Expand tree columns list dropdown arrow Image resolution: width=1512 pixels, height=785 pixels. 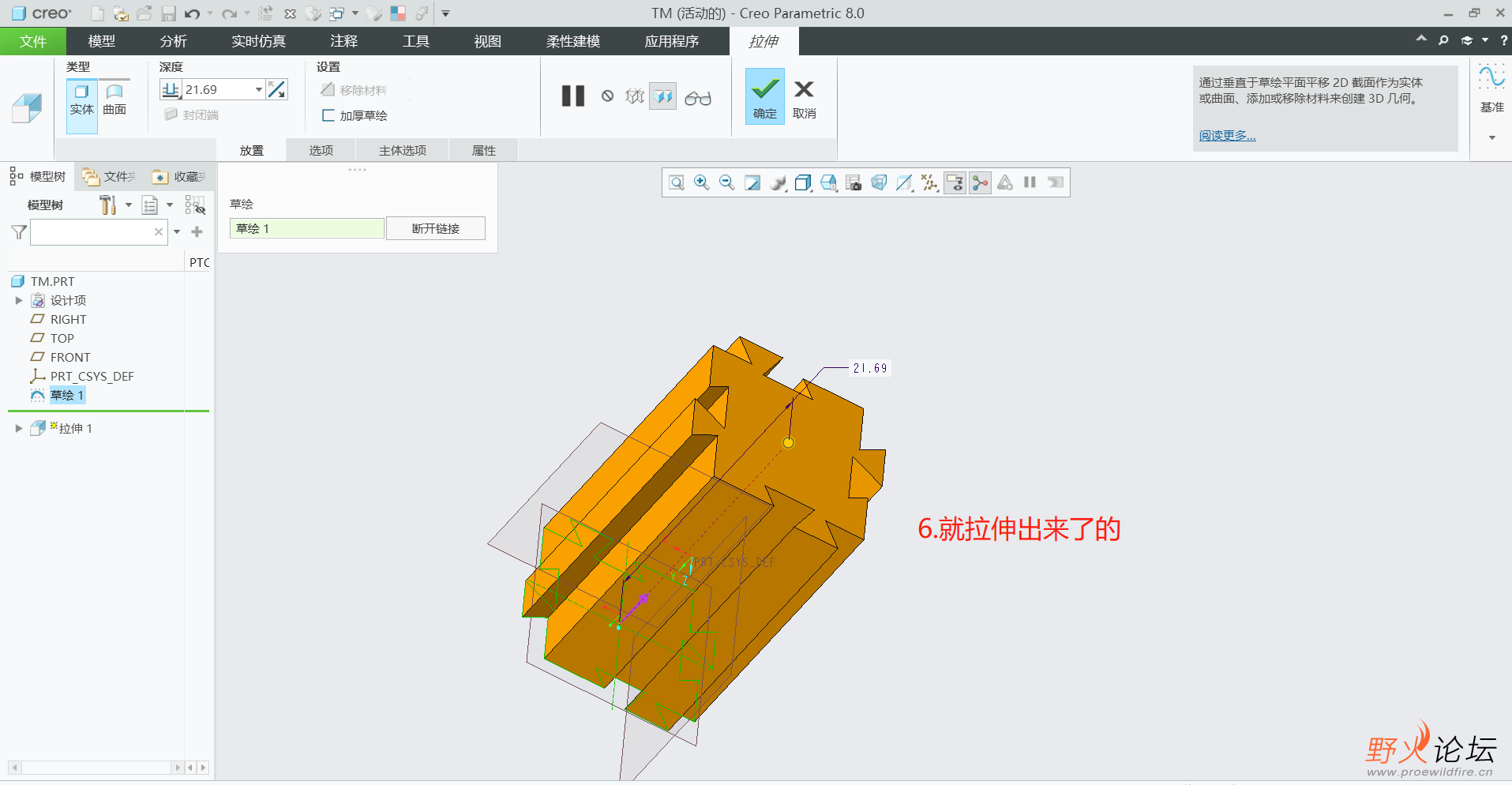[x=170, y=205]
